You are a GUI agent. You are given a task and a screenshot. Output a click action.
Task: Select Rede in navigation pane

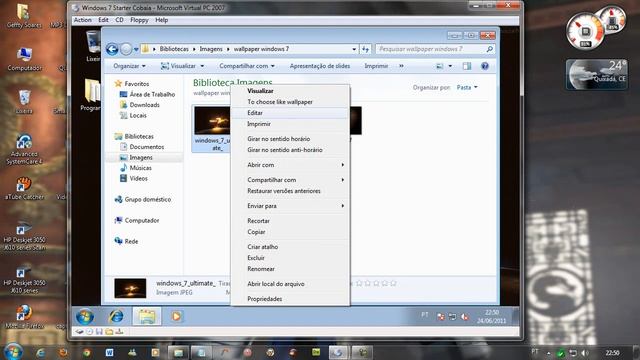coord(131,241)
